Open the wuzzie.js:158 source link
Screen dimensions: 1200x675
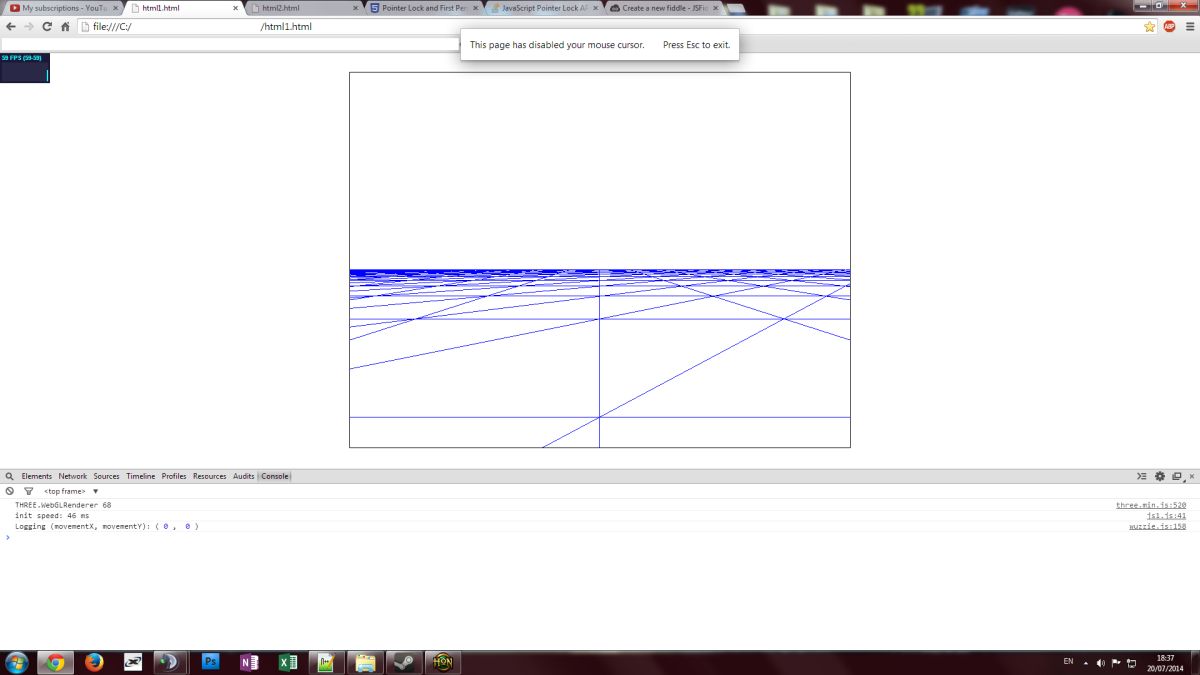(x=1158, y=526)
